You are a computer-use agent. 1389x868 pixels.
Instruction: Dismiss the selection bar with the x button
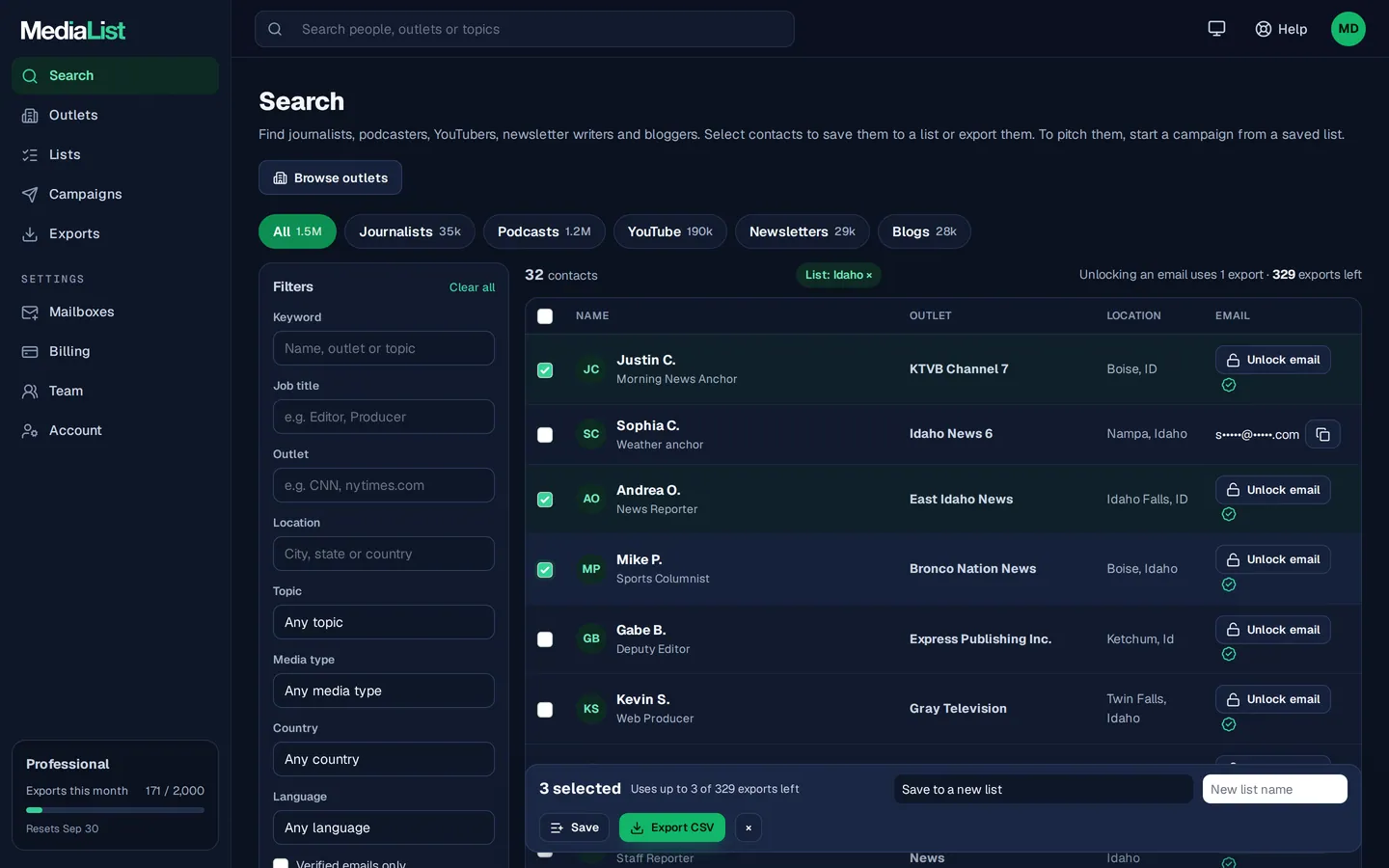pyautogui.click(x=749, y=827)
